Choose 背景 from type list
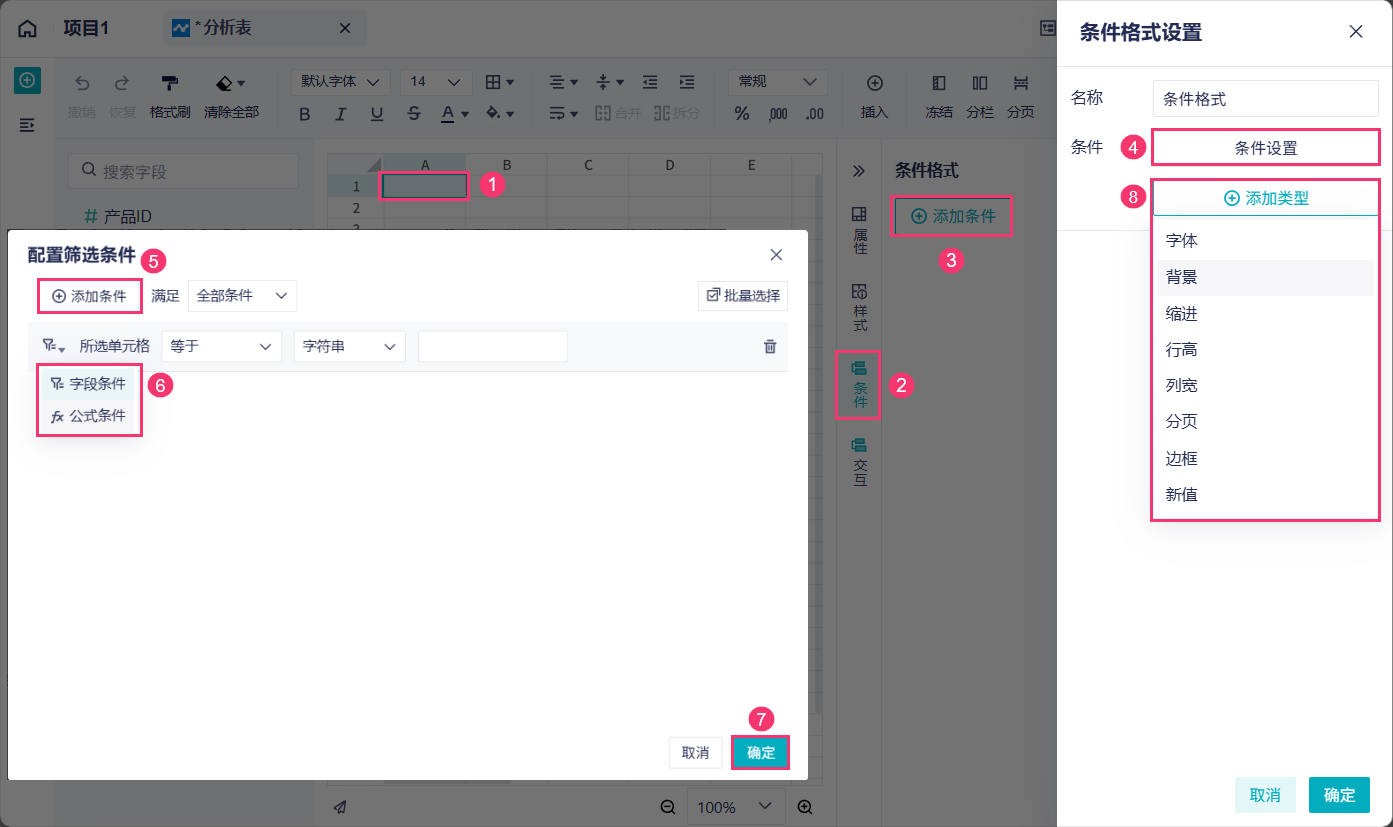 click(x=1265, y=277)
